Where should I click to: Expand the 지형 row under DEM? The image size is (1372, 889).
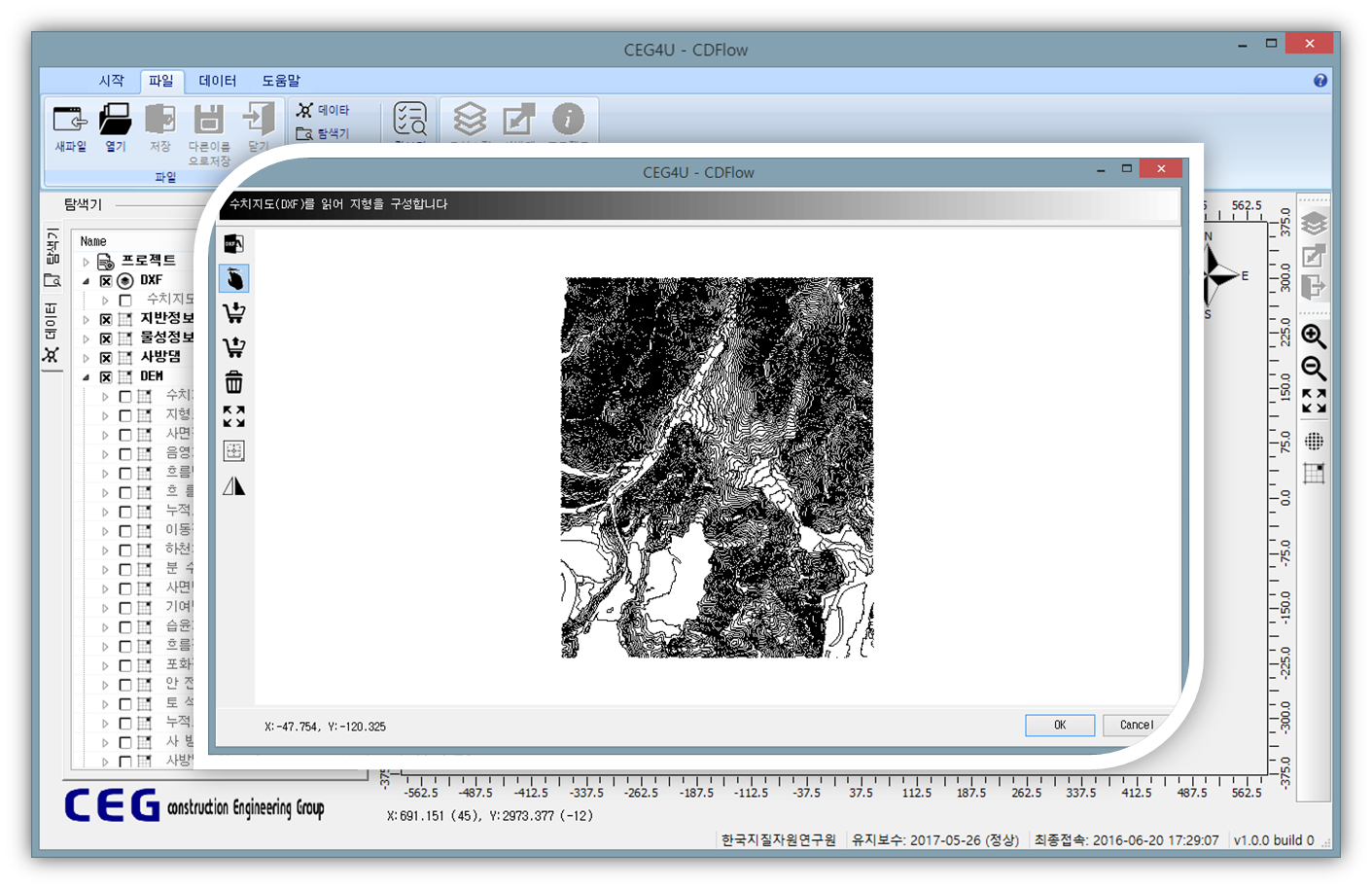pyautogui.click(x=106, y=415)
